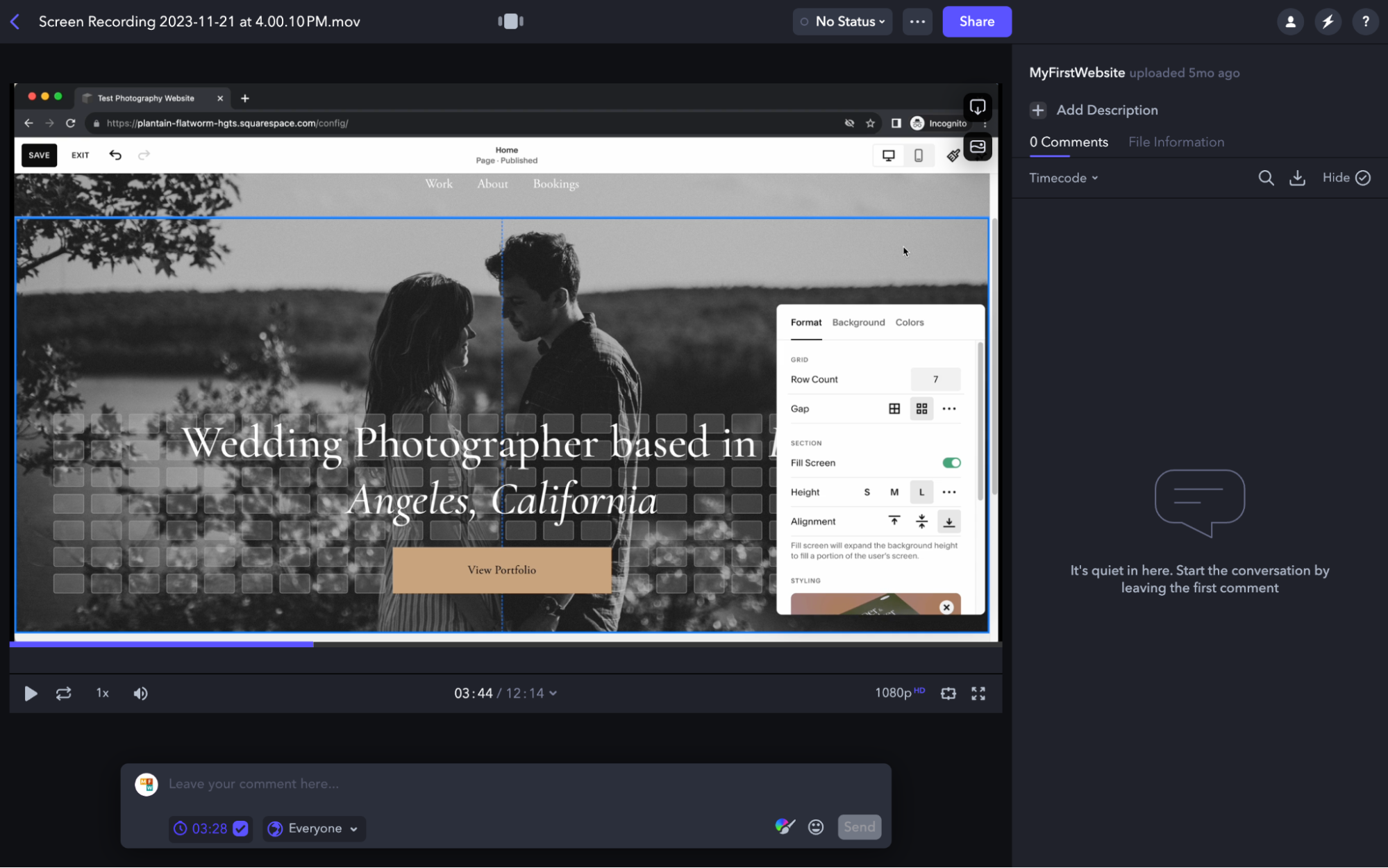
Task: Select Height option M
Action: click(x=894, y=492)
